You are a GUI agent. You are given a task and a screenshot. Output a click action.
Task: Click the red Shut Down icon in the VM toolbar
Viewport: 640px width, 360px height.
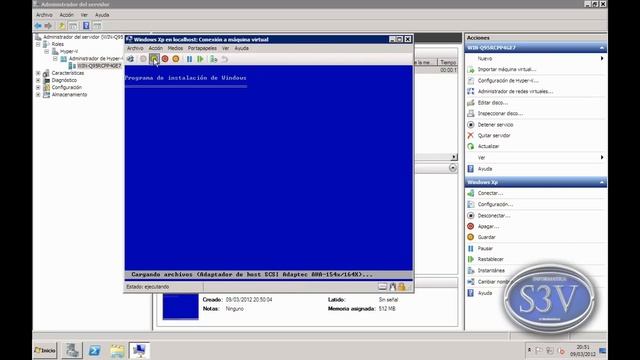165,59
